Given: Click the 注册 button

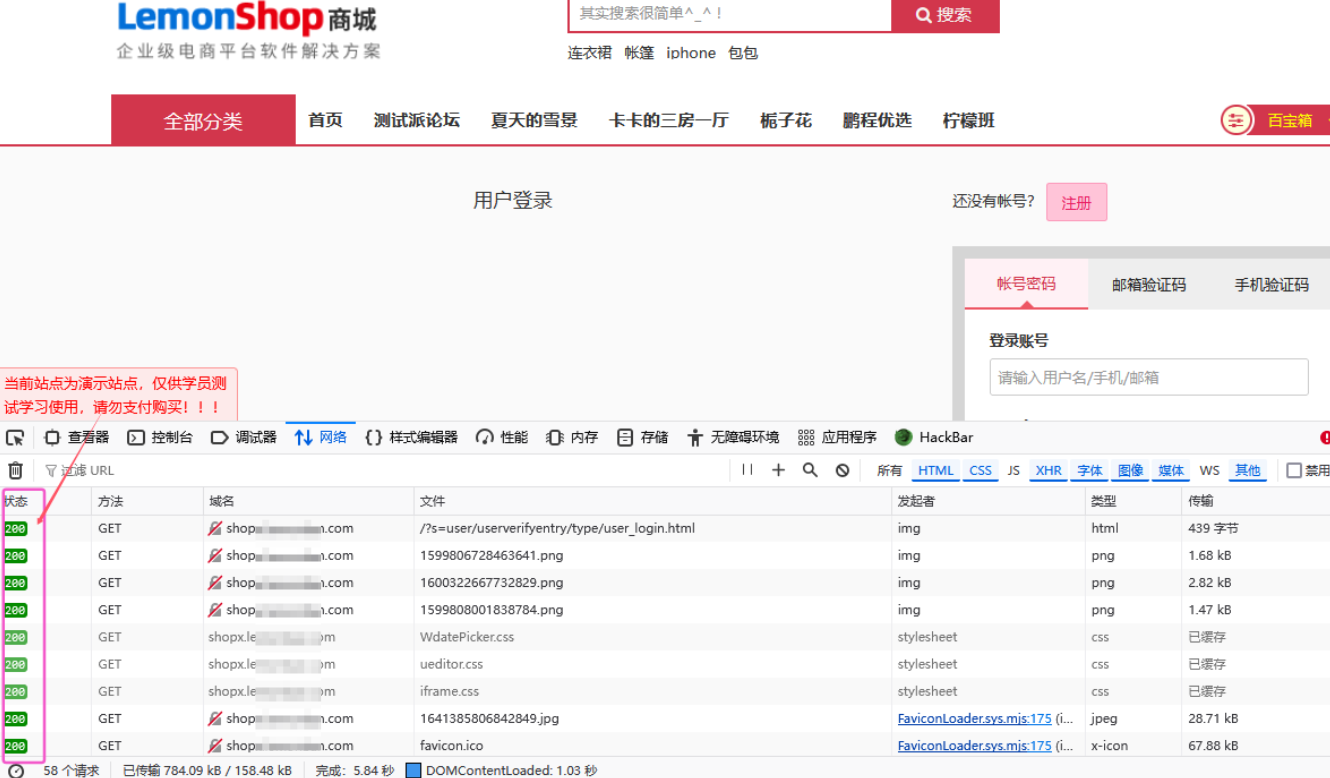Looking at the screenshot, I should 1076,203.
